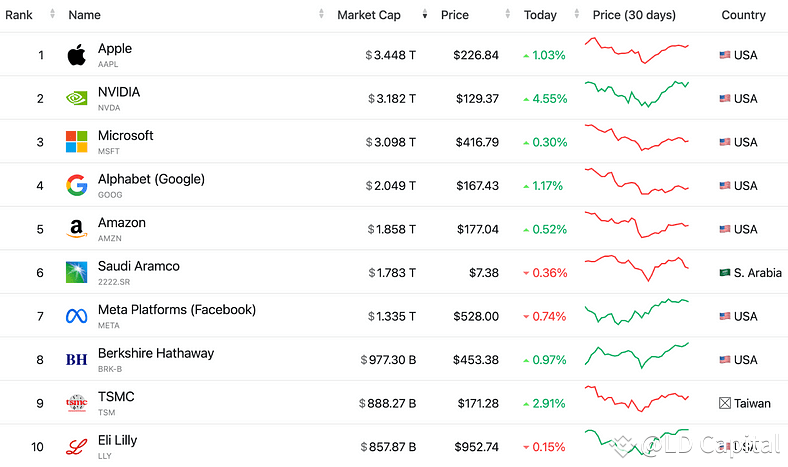
Task: Click Saudi Aramco's 30-day price sparkline
Action: point(637,266)
